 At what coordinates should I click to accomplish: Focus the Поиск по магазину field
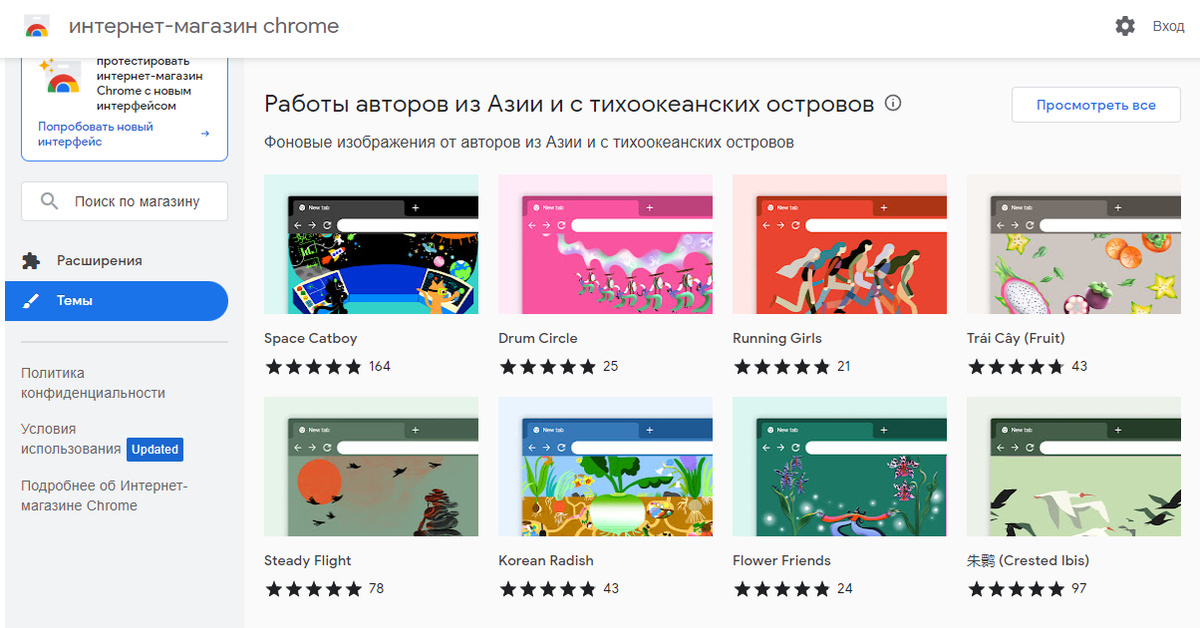click(x=124, y=201)
